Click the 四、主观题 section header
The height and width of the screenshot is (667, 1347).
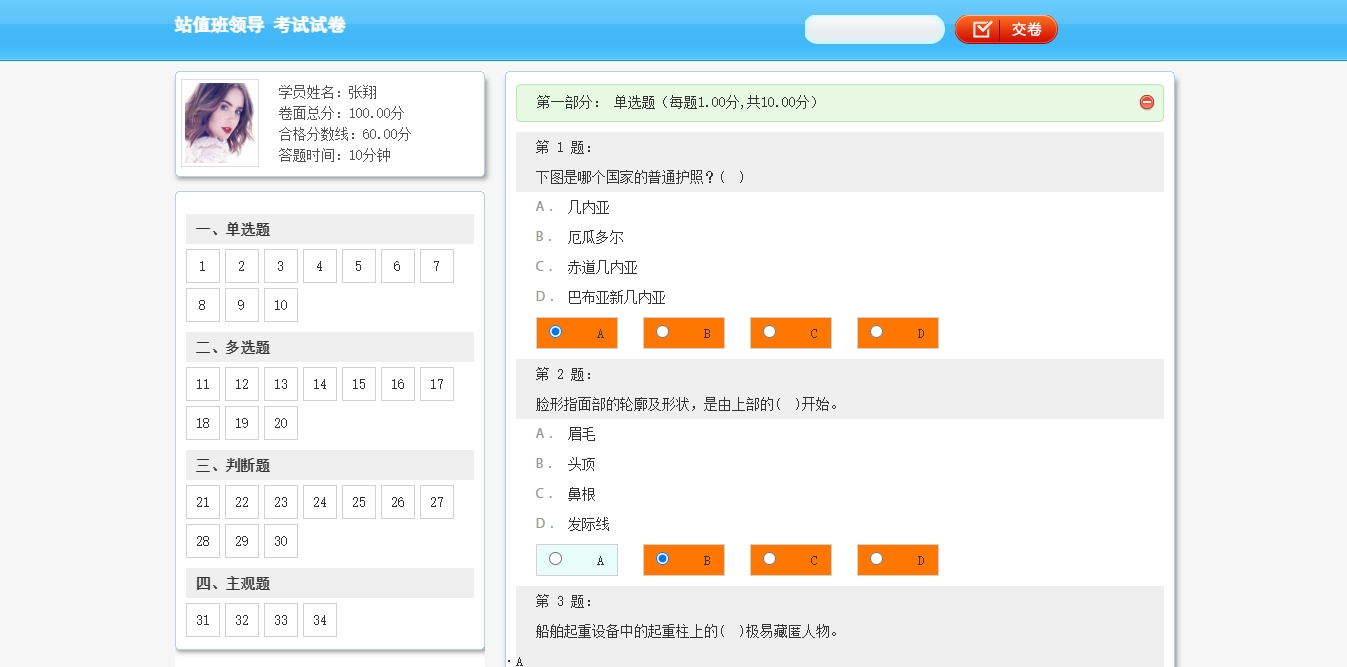click(x=329, y=583)
